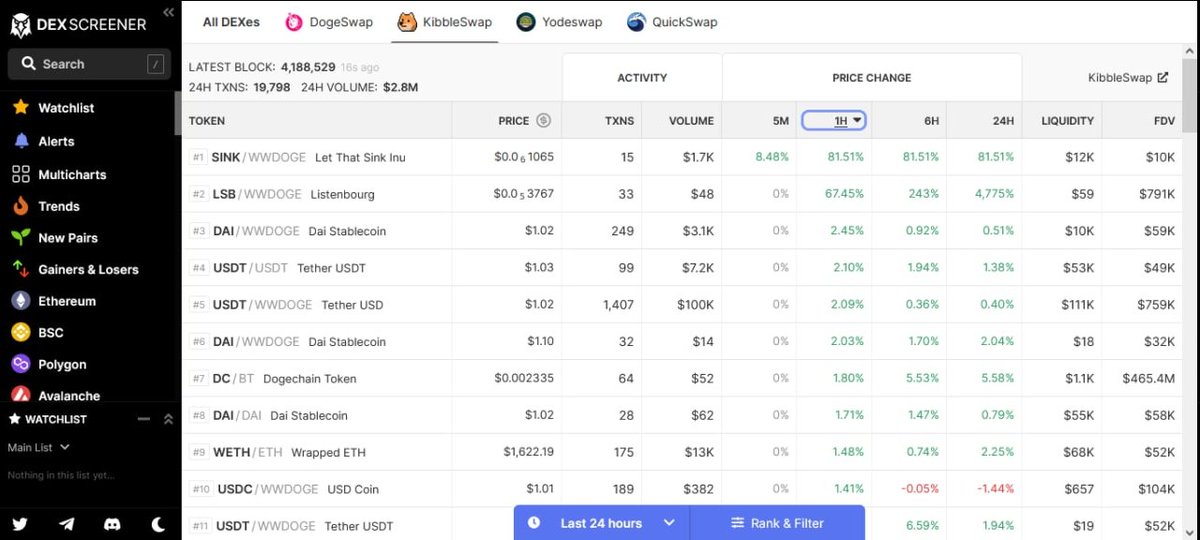Open Last 24 hours dropdown
Screen dimensions: 1200x540
click(x=602, y=523)
